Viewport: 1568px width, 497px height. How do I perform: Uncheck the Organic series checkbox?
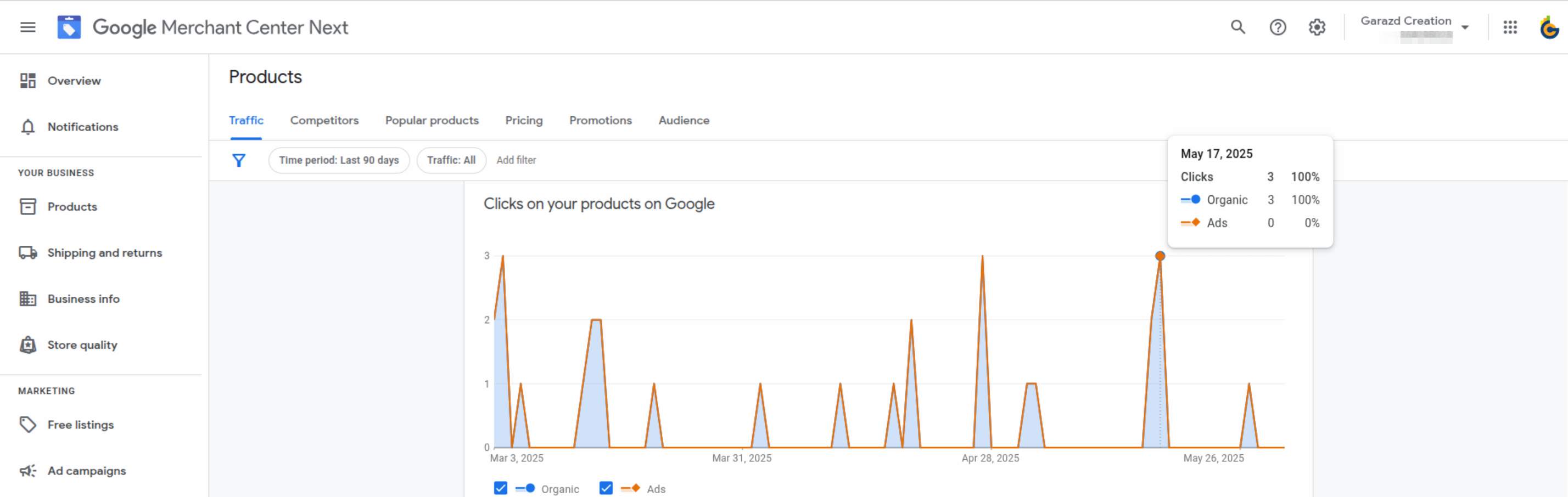(x=500, y=488)
